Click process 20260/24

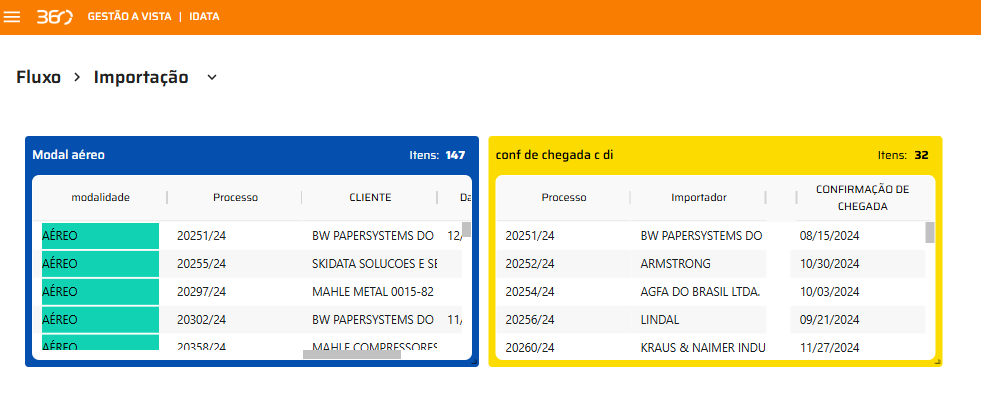[x=530, y=347]
